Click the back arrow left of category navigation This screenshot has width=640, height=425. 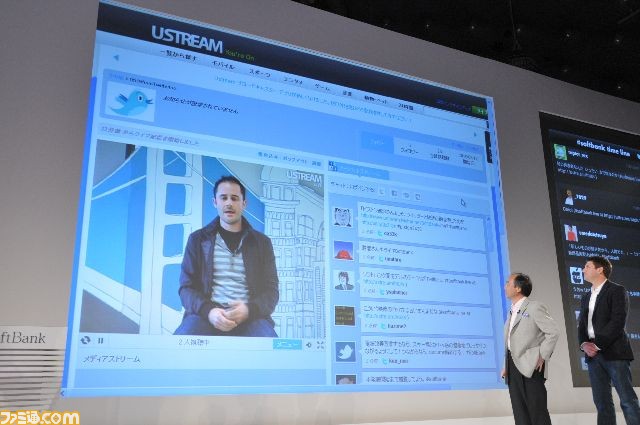116,58
